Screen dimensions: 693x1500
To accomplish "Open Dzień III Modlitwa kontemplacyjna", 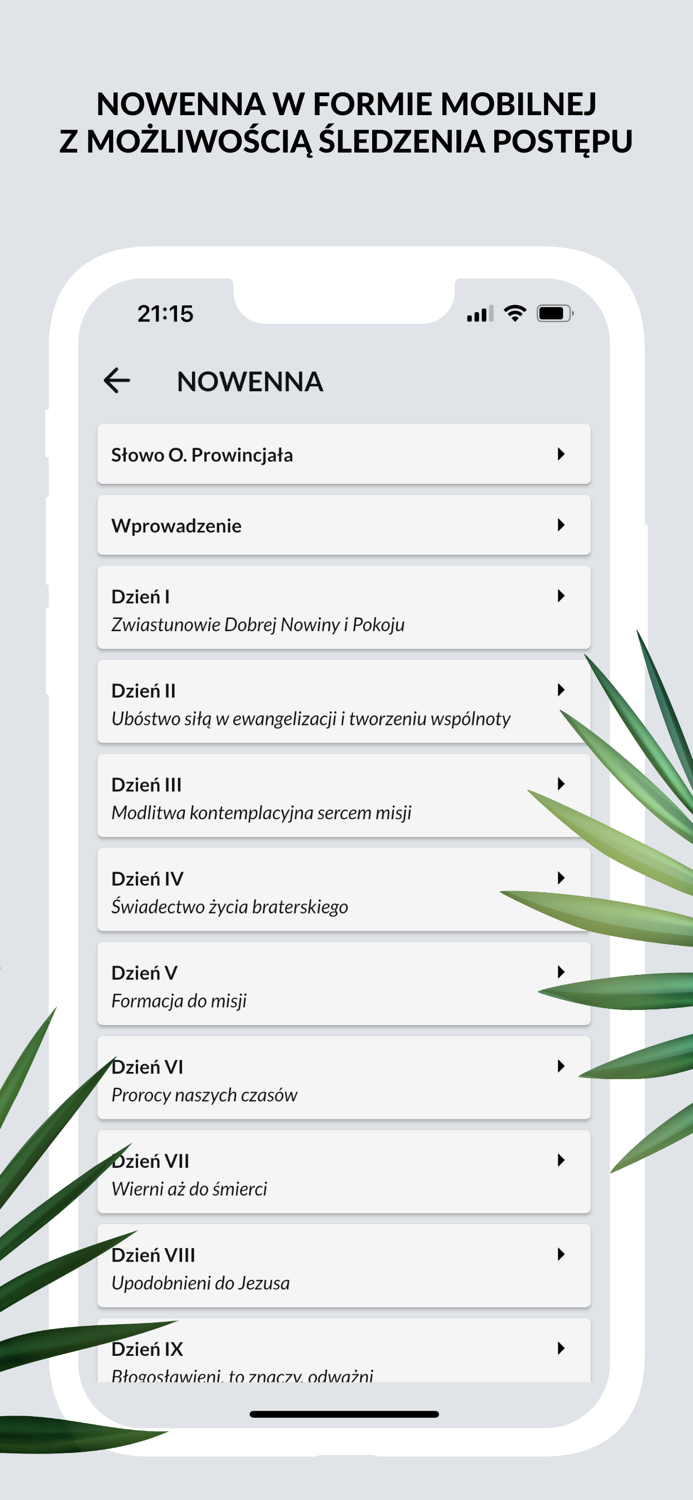I will coord(344,795).
